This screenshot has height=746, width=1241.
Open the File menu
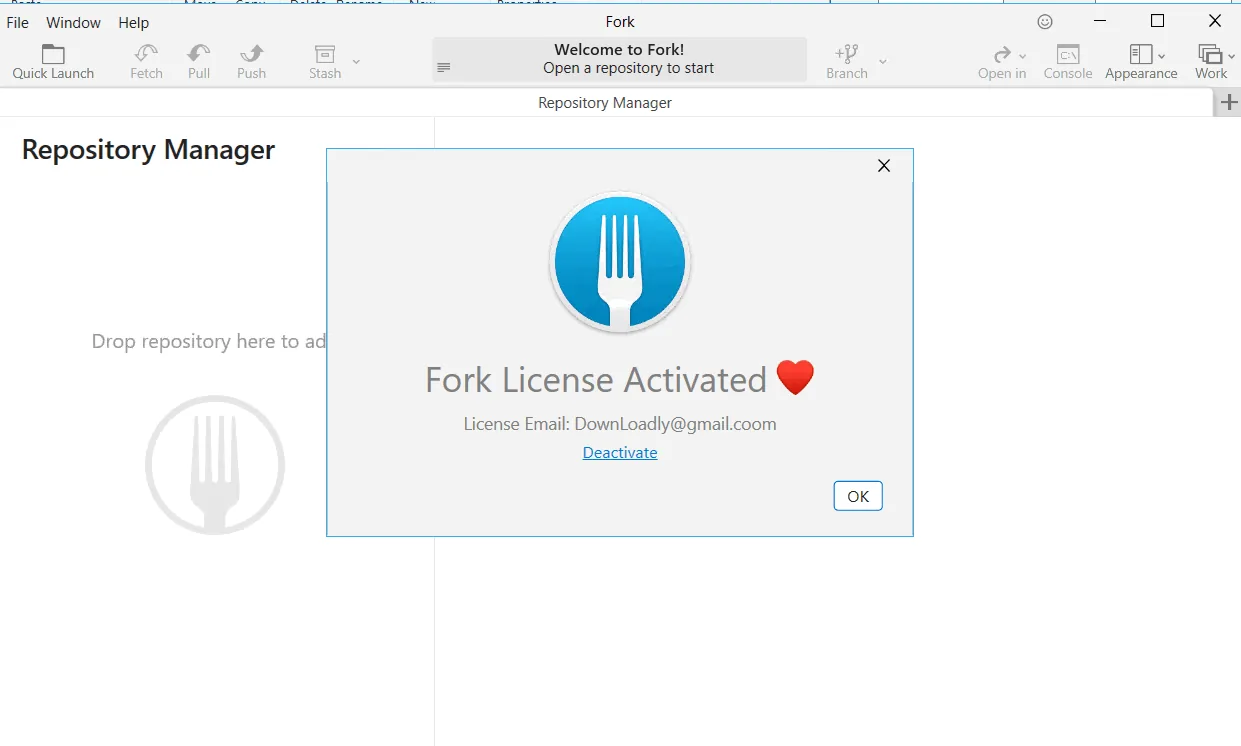click(x=18, y=22)
